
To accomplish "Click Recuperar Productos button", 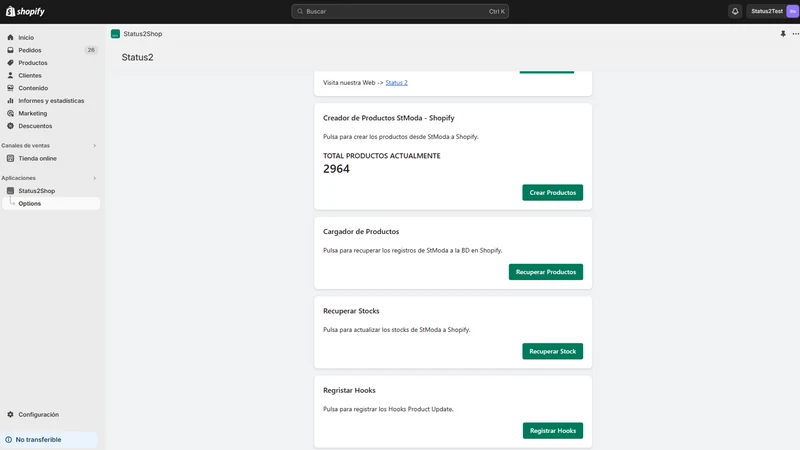I will 546,272.
